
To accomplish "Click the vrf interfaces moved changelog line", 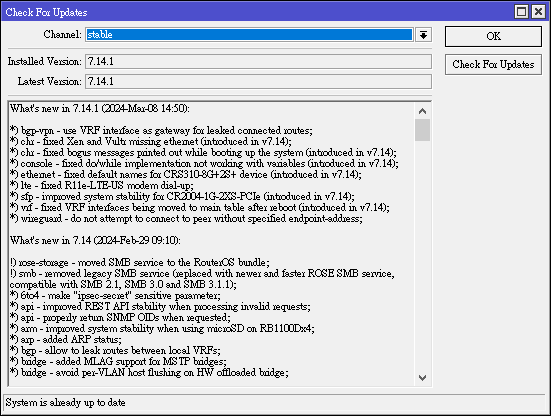I will [200, 207].
